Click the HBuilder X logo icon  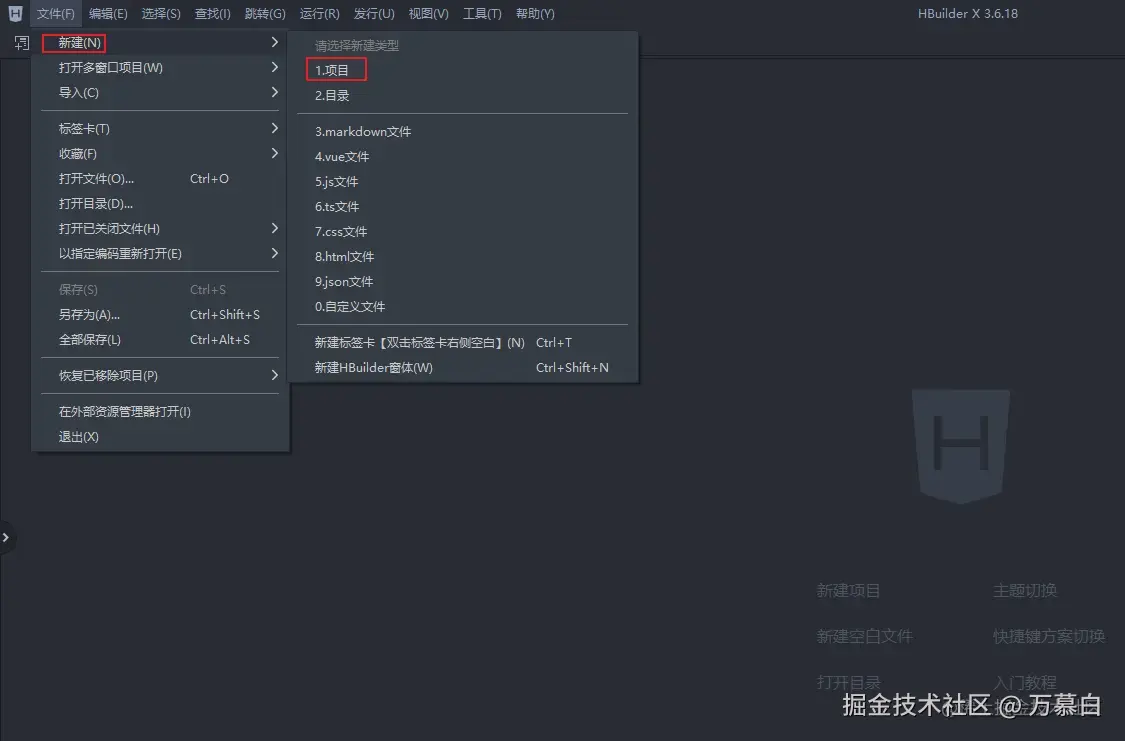(15, 13)
